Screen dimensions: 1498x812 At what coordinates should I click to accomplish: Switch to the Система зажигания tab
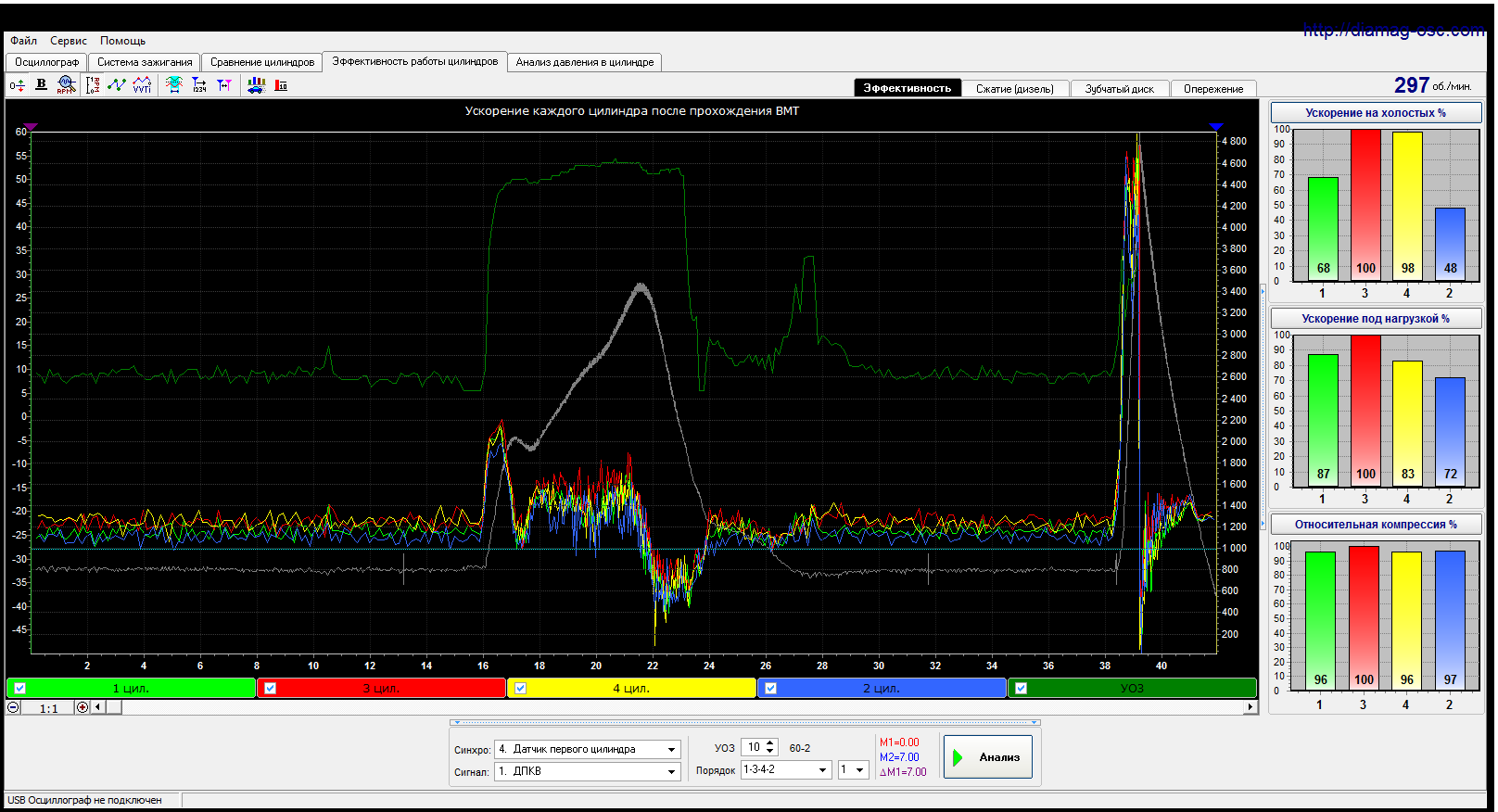(x=145, y=62)
